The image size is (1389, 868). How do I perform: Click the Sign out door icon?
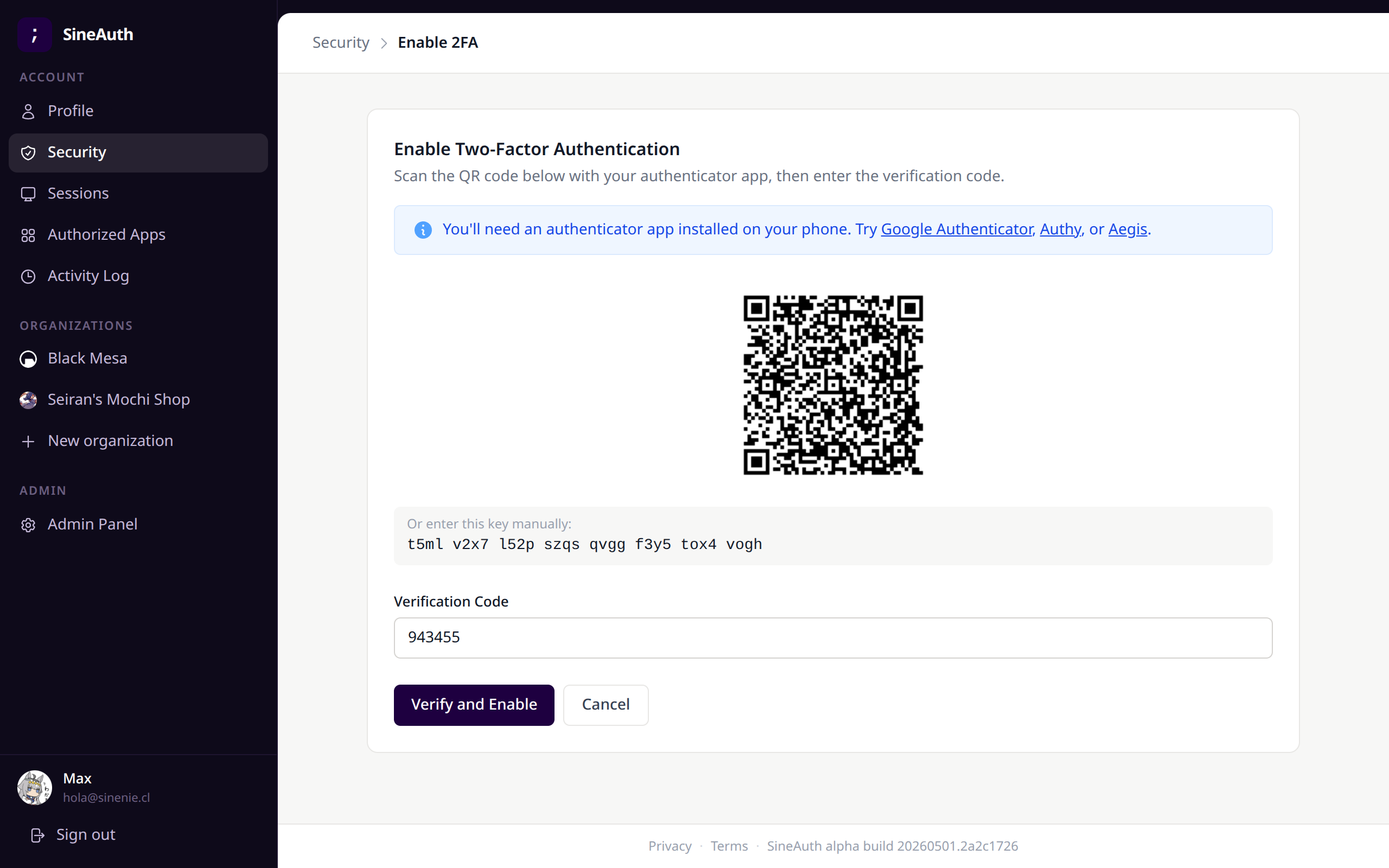point(37,835)
